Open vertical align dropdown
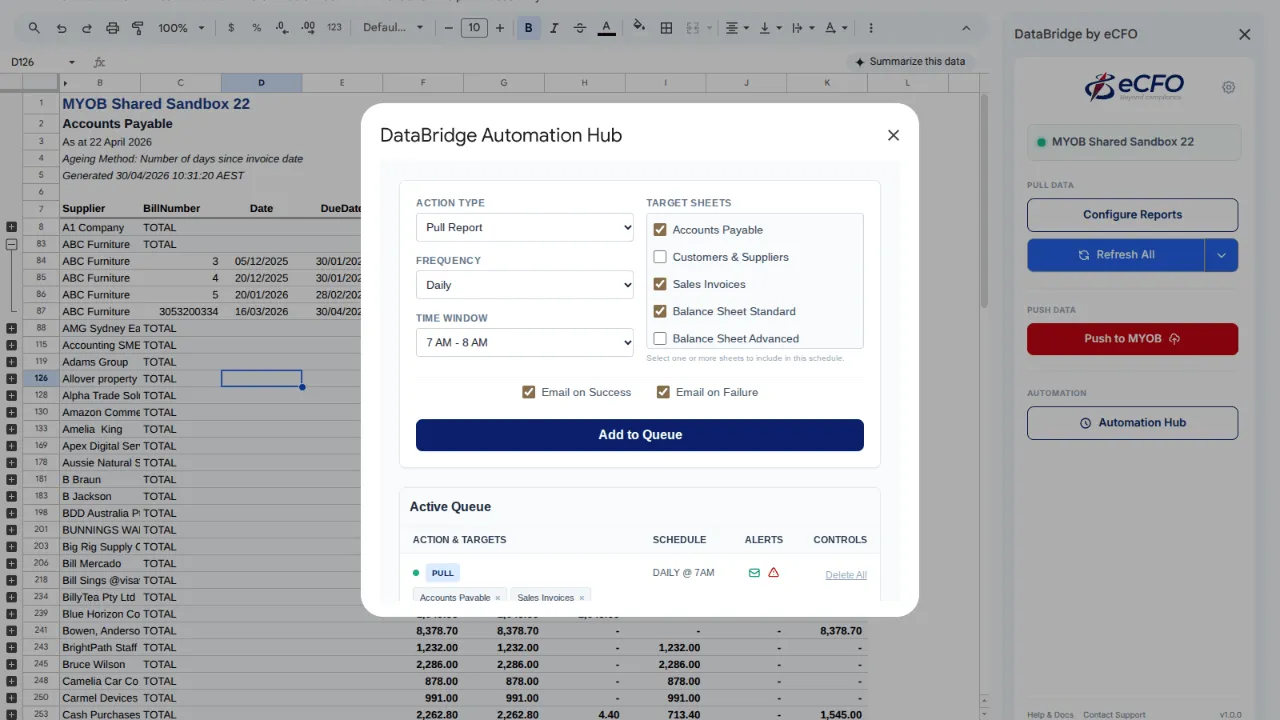The width and height of the screenshot is (1280, 720). [x=770, y=28]
